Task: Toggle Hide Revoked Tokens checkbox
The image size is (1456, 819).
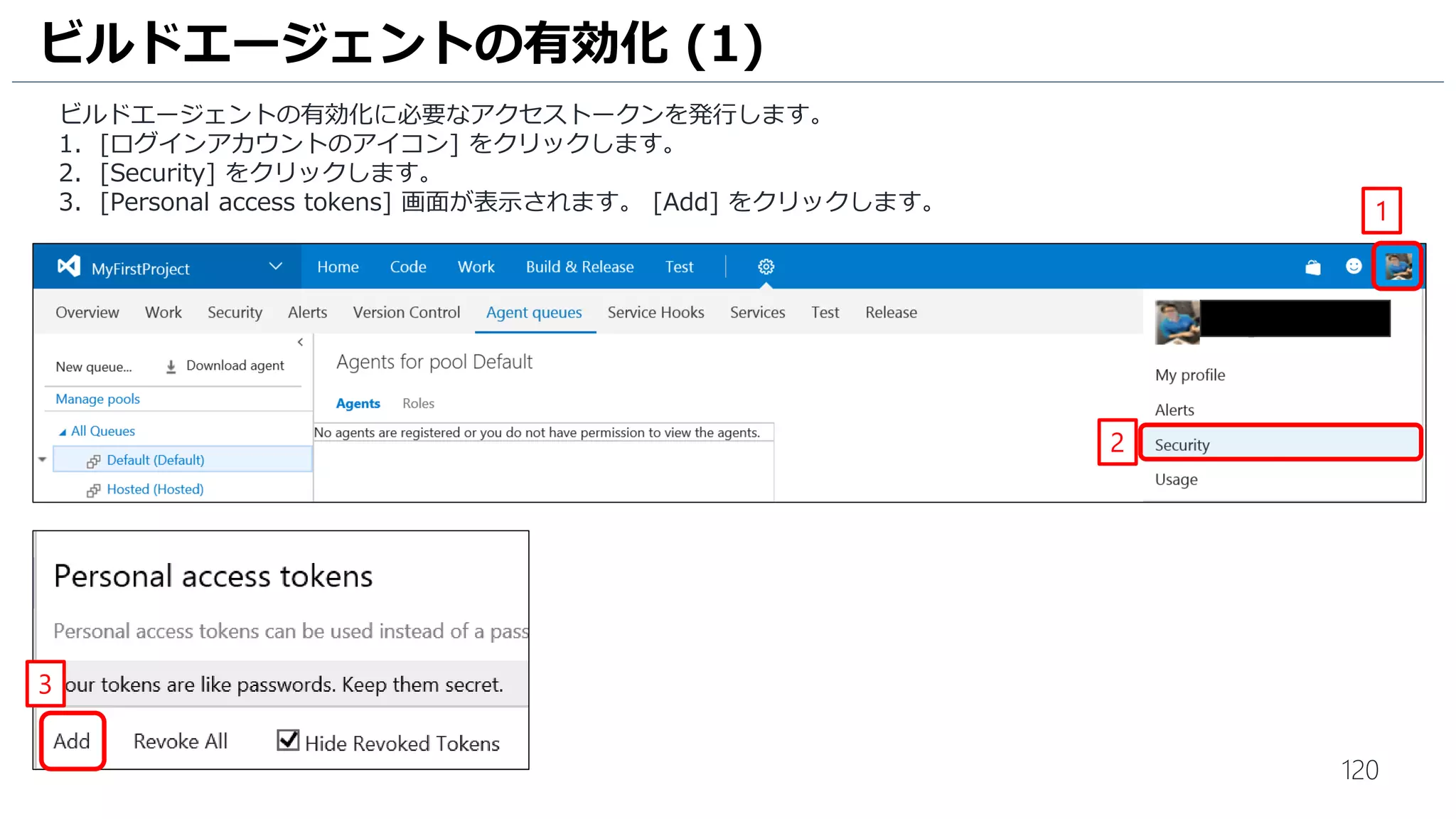Action: click(x=288, y=740)
